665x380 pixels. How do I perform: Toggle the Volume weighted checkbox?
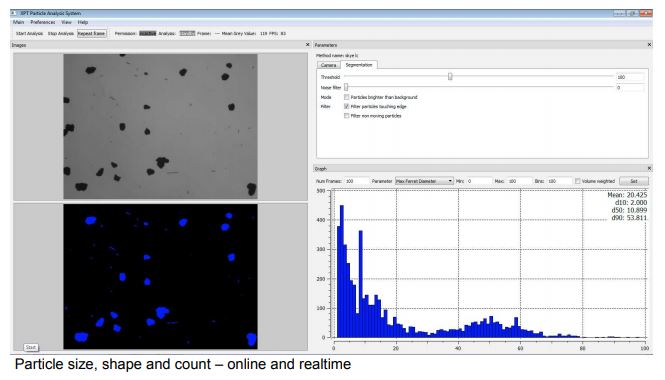coord(578,181)
